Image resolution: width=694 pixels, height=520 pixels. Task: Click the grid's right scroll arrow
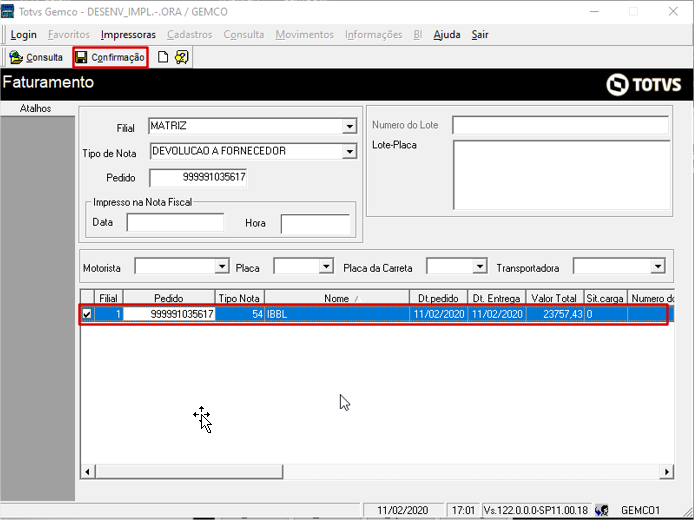coord(667,472)
